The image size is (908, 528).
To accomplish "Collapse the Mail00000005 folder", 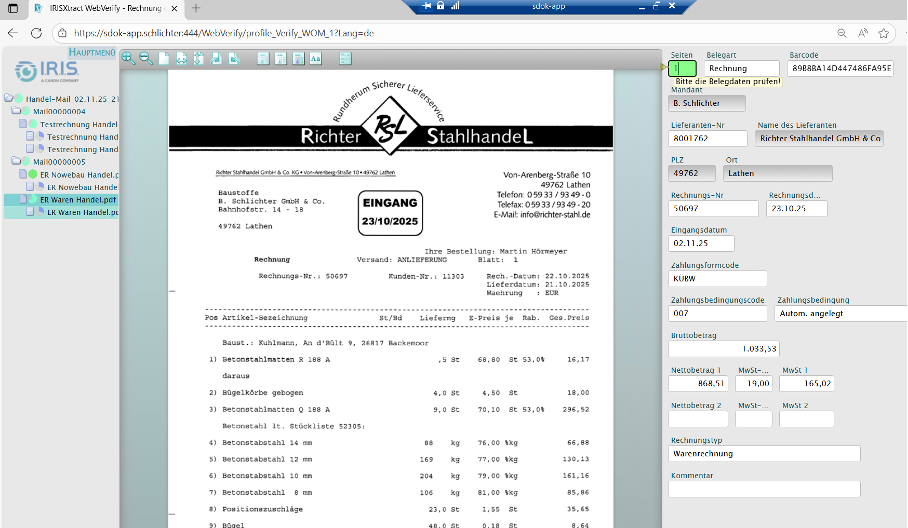I will click(16, 161).
